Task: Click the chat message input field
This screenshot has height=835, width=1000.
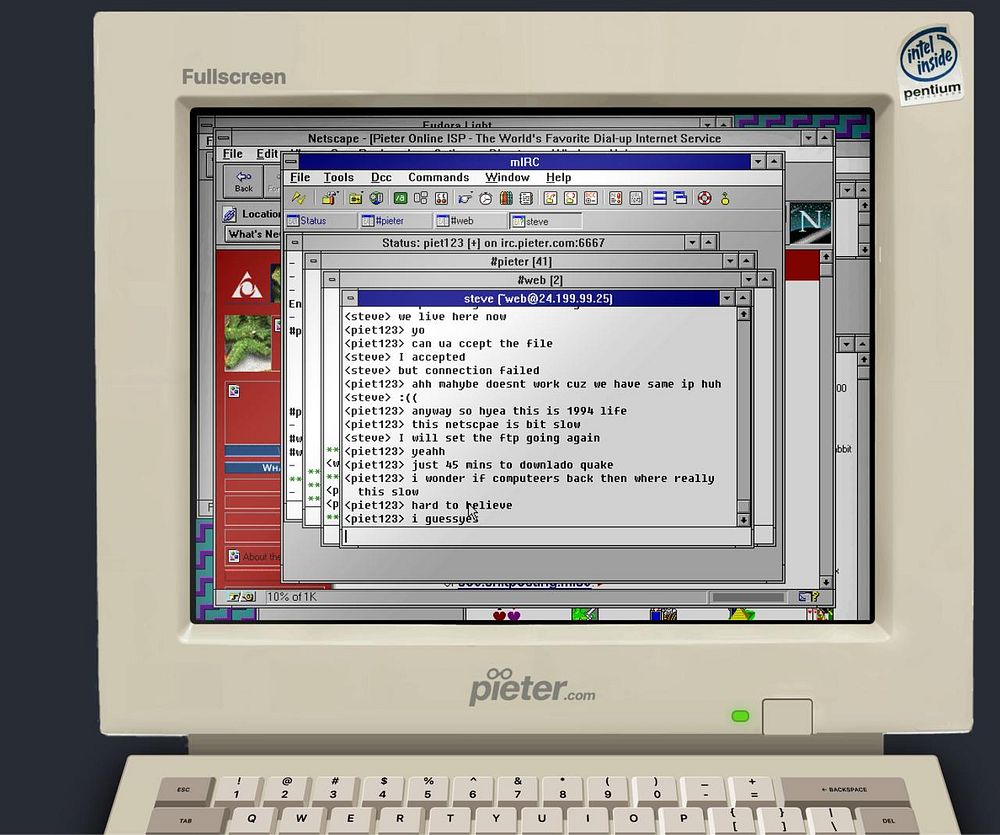Action: [547, 536]
